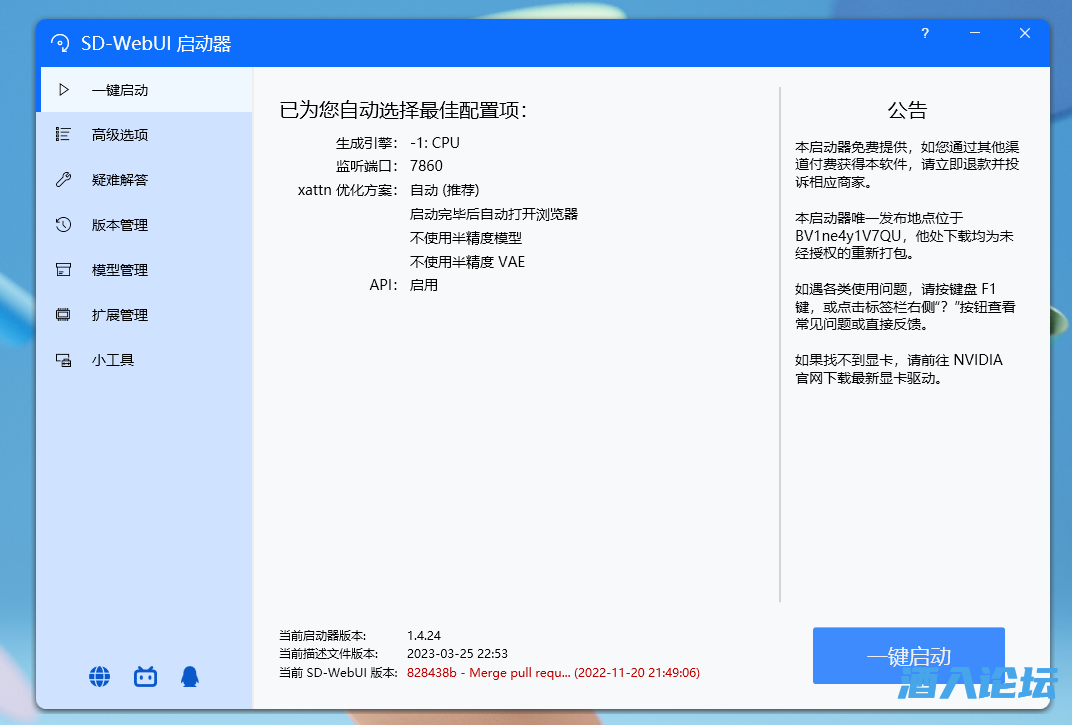Open the QQ penguin icon link
Screen dimensions: 1072x725
click(189, 677)
